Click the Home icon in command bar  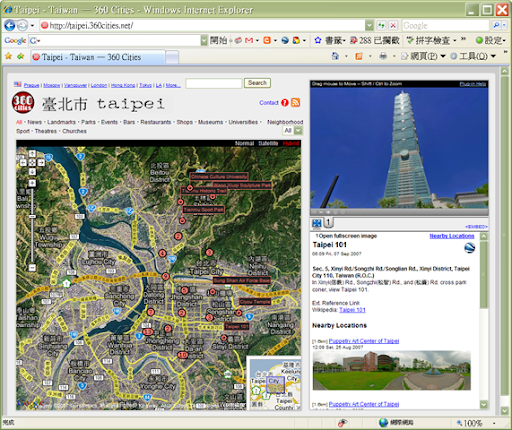(335, 56)
